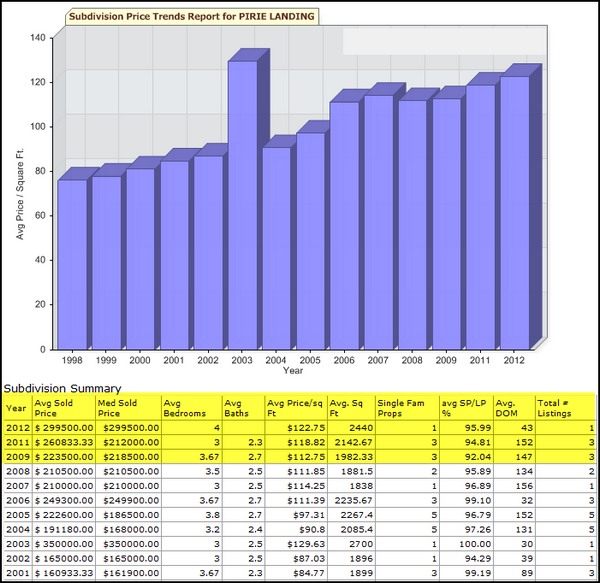Click the 'Subdivision Summary' heading
600x583 pixels.
[x=62, y=388]
